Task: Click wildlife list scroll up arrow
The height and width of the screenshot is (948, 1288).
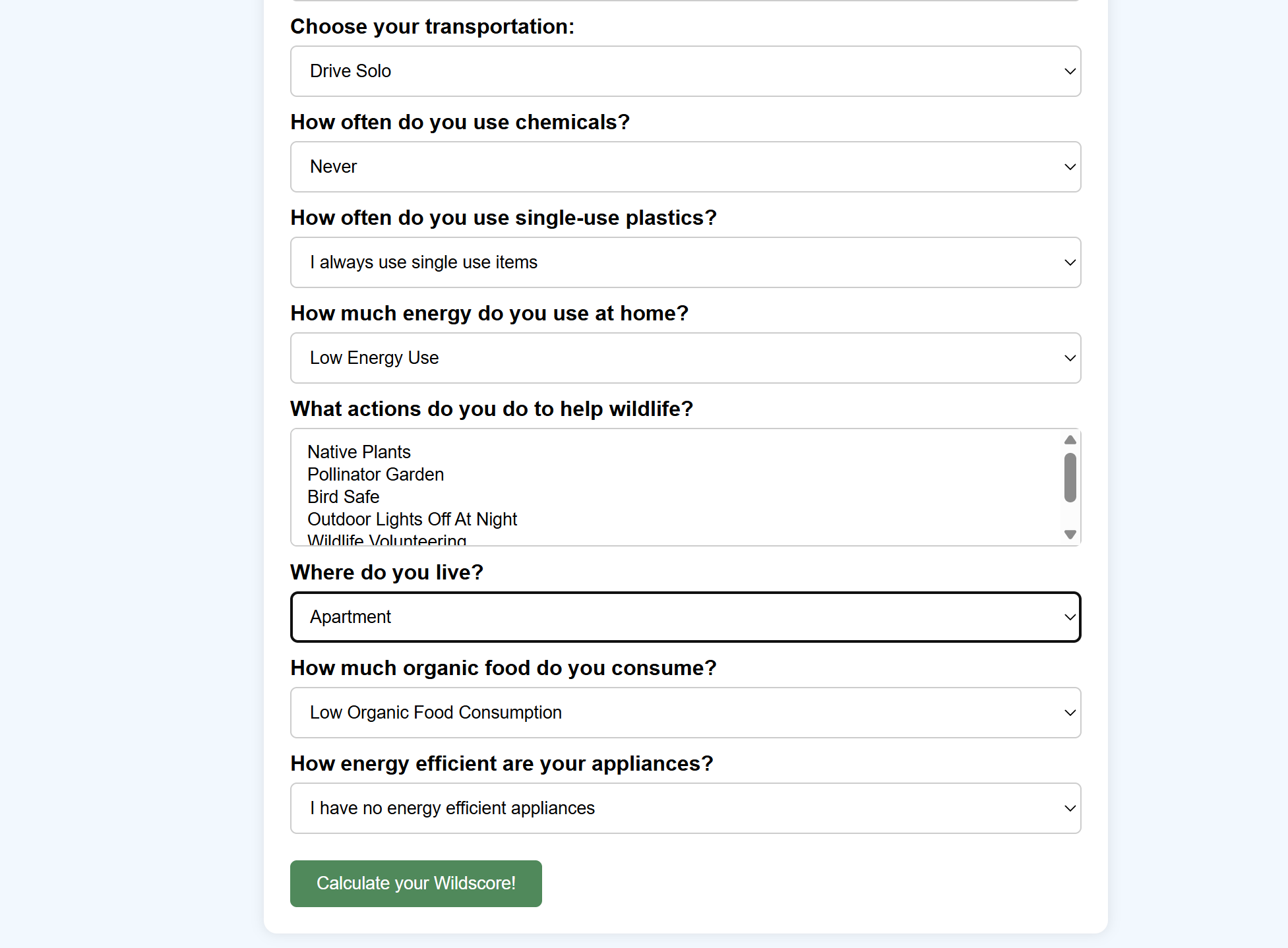Action: [1070, 440]
